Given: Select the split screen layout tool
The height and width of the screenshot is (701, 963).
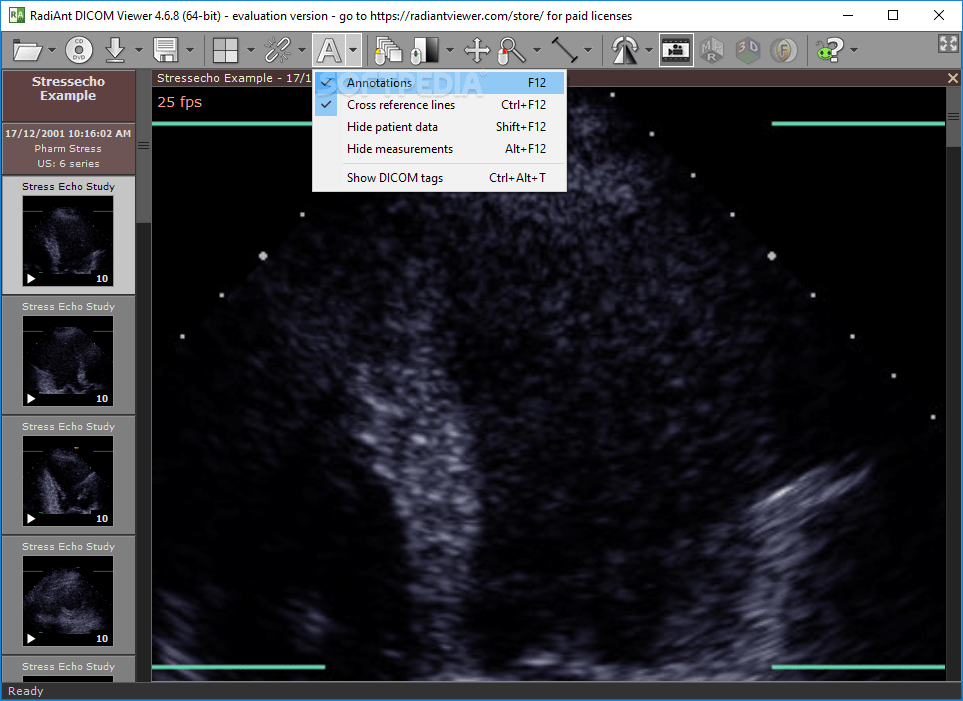Looking at the screenshot, I should pos(228,50).
